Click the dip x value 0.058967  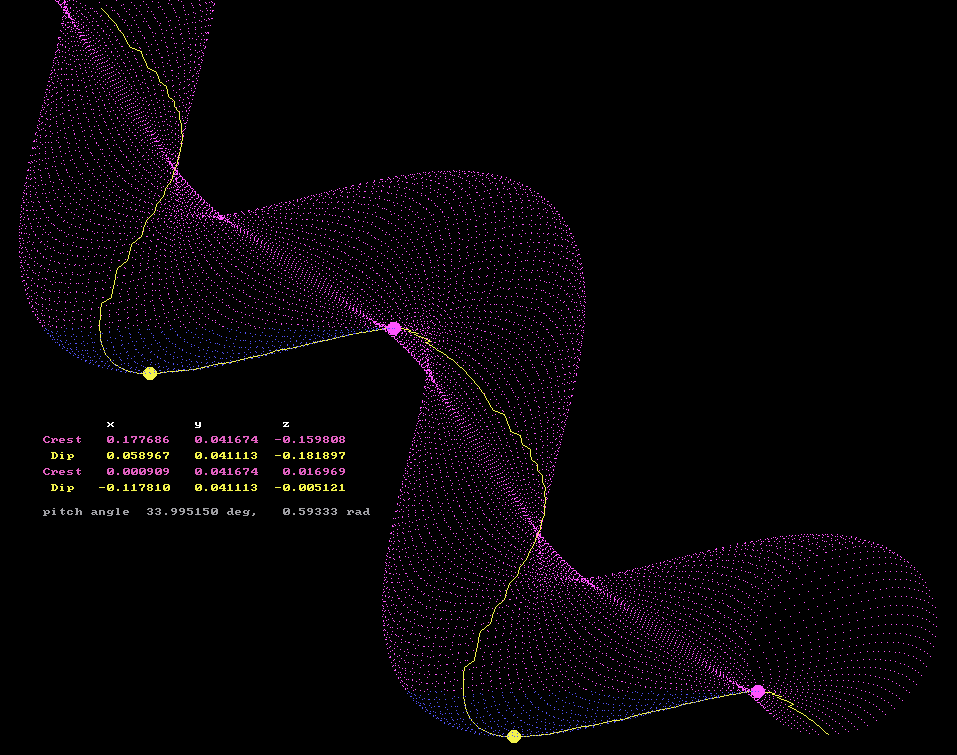[138, 456]
